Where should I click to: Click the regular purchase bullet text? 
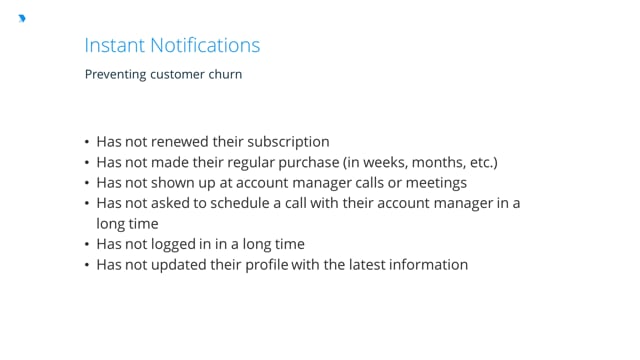click(297, 162)
